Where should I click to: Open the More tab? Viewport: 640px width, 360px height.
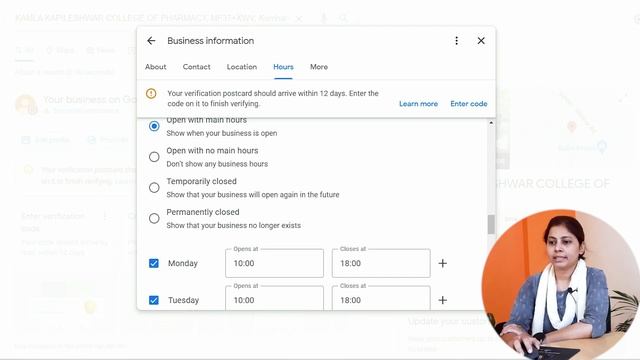(x=319, y=67)
